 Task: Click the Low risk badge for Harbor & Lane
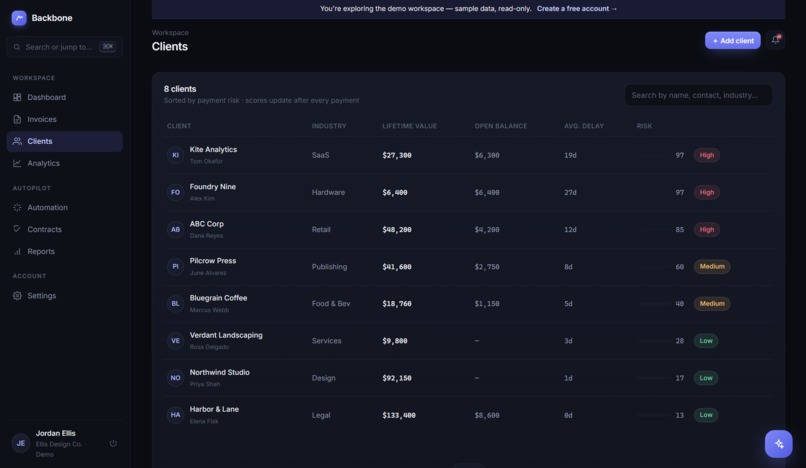point(706,415)
